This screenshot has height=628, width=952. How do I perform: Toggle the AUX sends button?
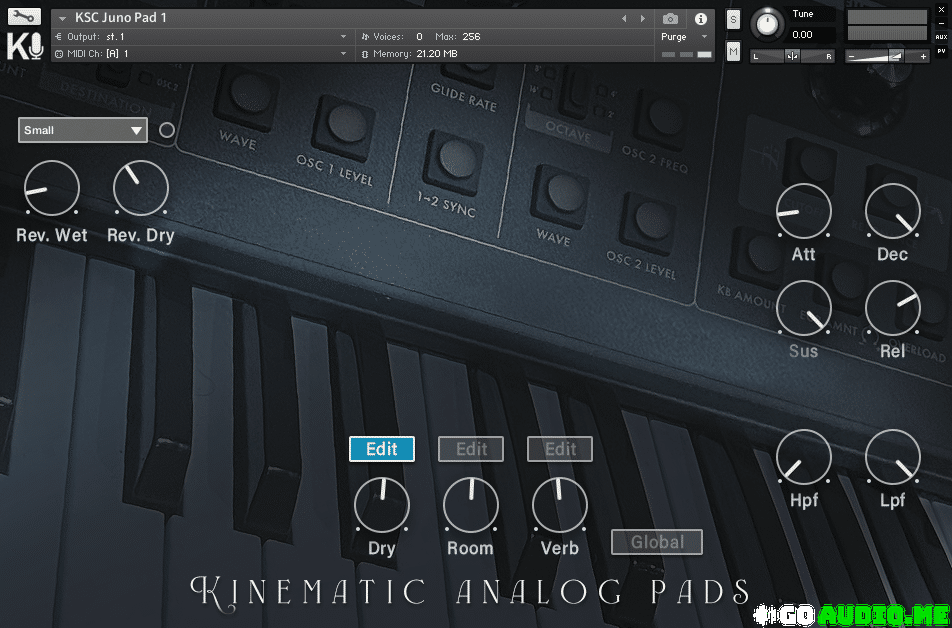[941, 37]
